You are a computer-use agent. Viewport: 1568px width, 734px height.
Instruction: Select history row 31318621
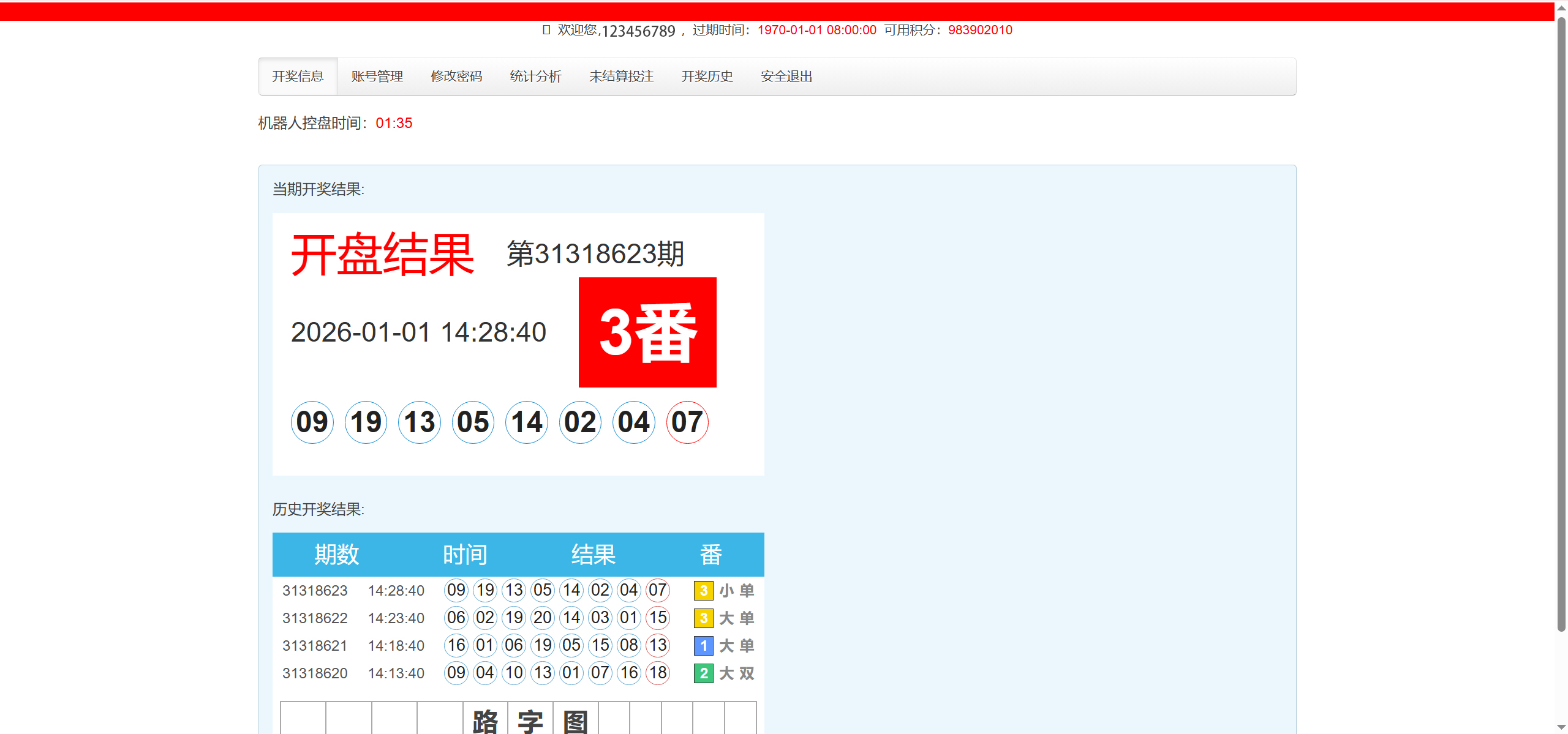(315, 646)
